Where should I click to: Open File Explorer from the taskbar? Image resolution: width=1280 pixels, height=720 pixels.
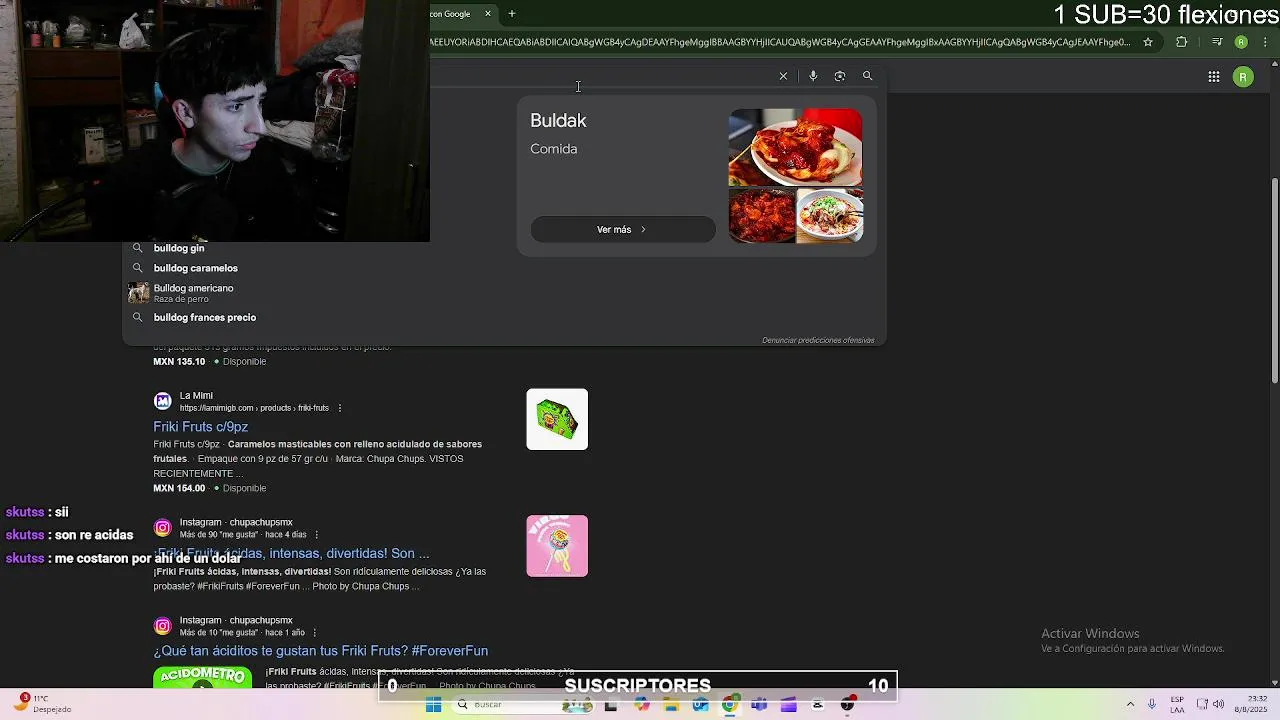[x=671, y=705]
